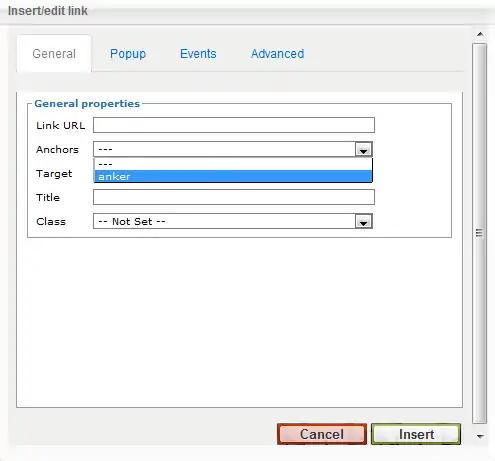Click the scrollbar up arrow

click(480, 34)
